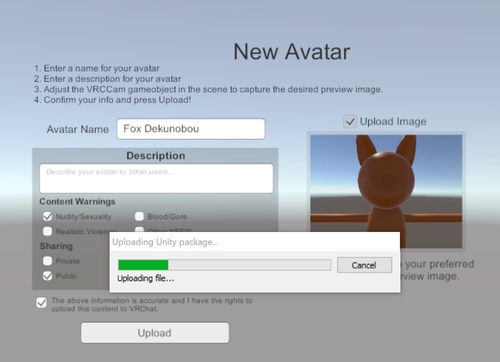
Task: Click the Content Warnings section label
Action: (x=77, y=202)
